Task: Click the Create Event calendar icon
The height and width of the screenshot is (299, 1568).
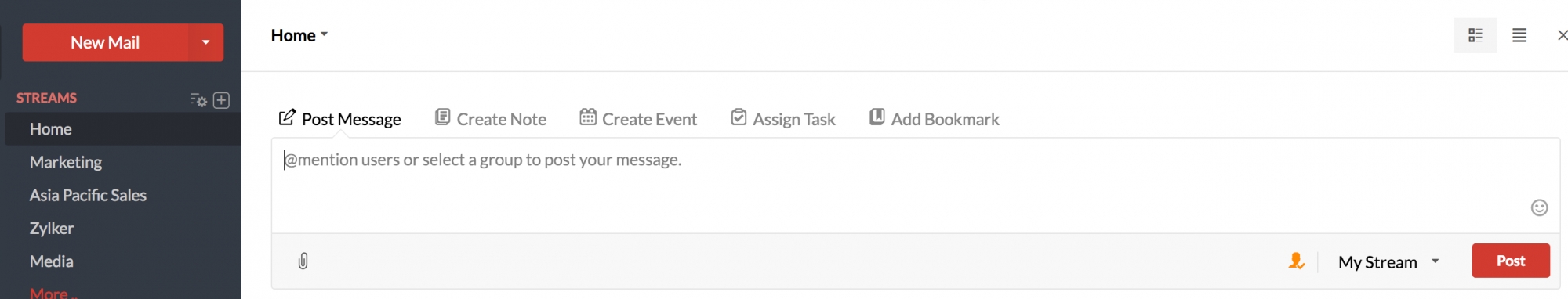Action: (588, 117)
